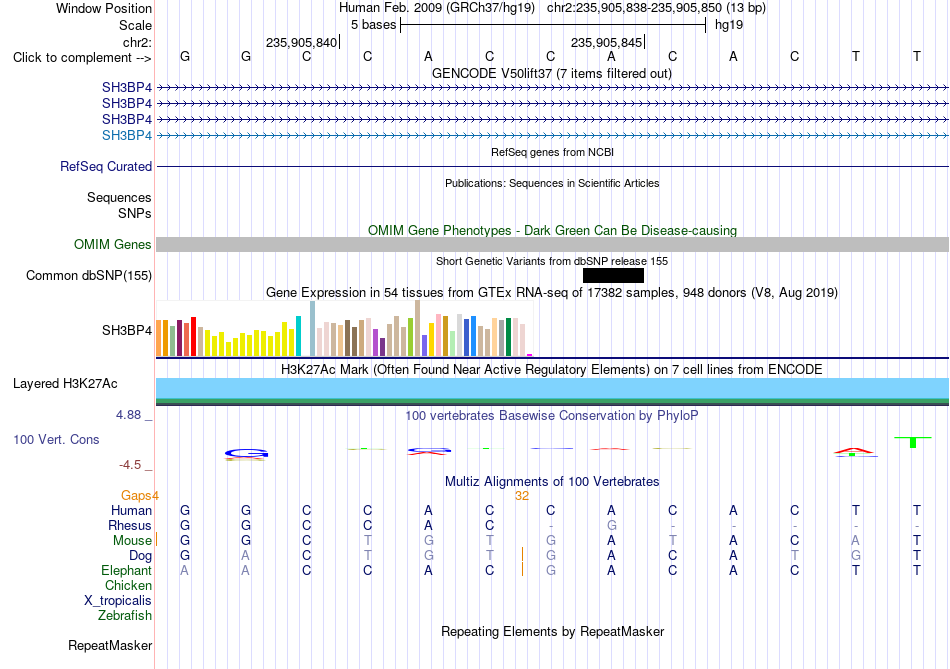This screenshot has width=950, height=669.
Task: Click the tallest tan bar in the GTEx chart
Action: [x=417, y=328]
